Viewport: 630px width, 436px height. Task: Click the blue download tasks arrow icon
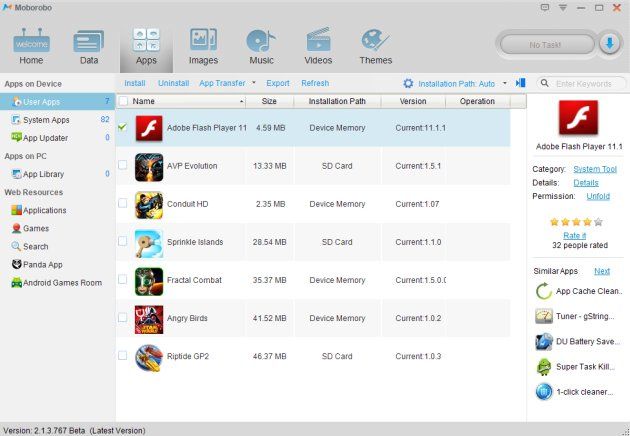click(610, 43)
